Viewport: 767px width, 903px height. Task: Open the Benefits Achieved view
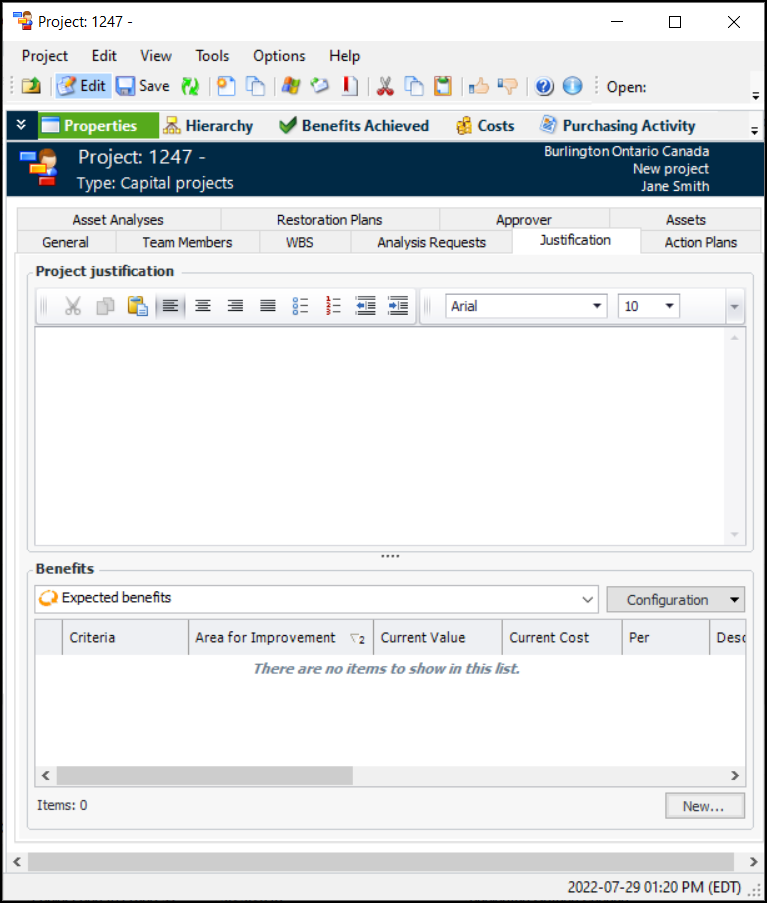354,126
